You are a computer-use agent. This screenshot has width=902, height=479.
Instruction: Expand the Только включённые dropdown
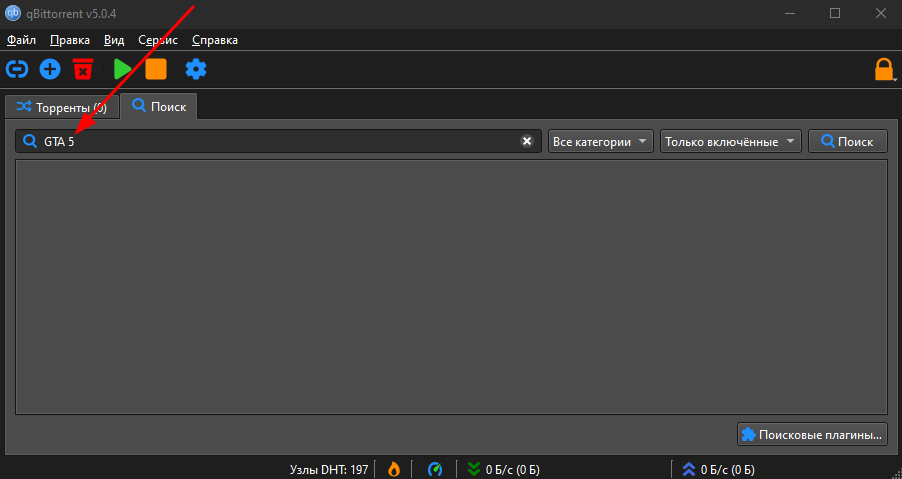click(x=731, y=141)
